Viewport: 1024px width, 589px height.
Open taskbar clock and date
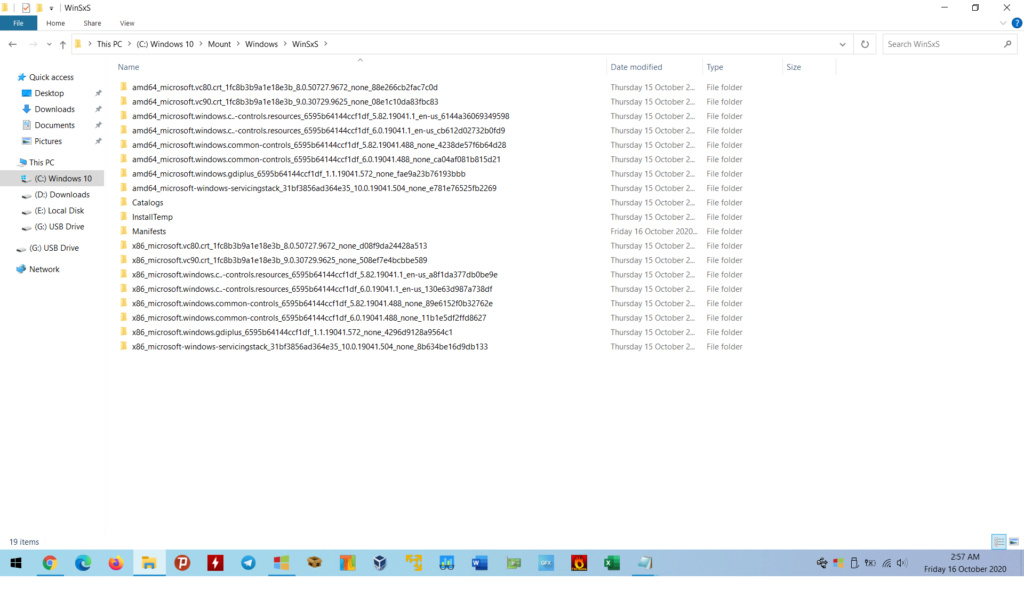(965, 563)
